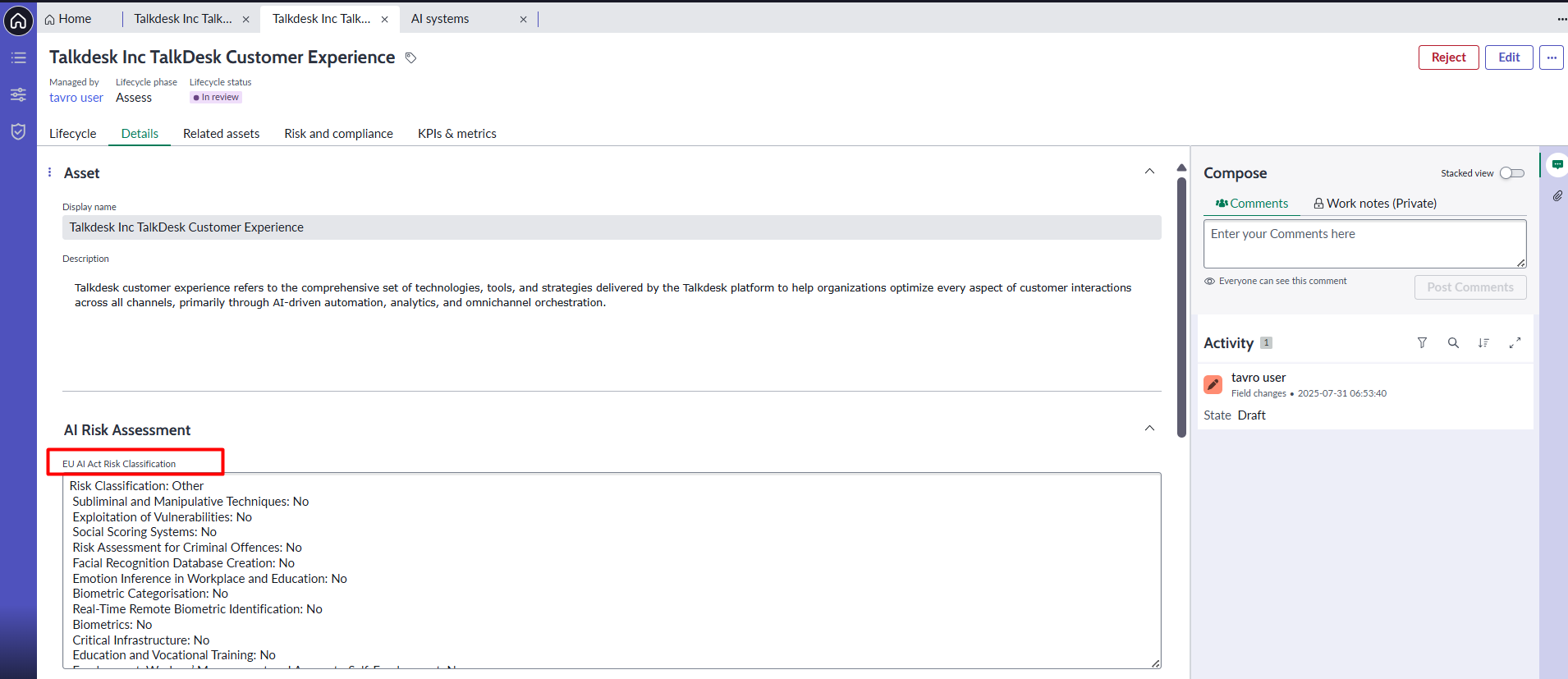Open the Risk and compliance tab
This screenshot has height=679, width=1568.
[339, 134]
